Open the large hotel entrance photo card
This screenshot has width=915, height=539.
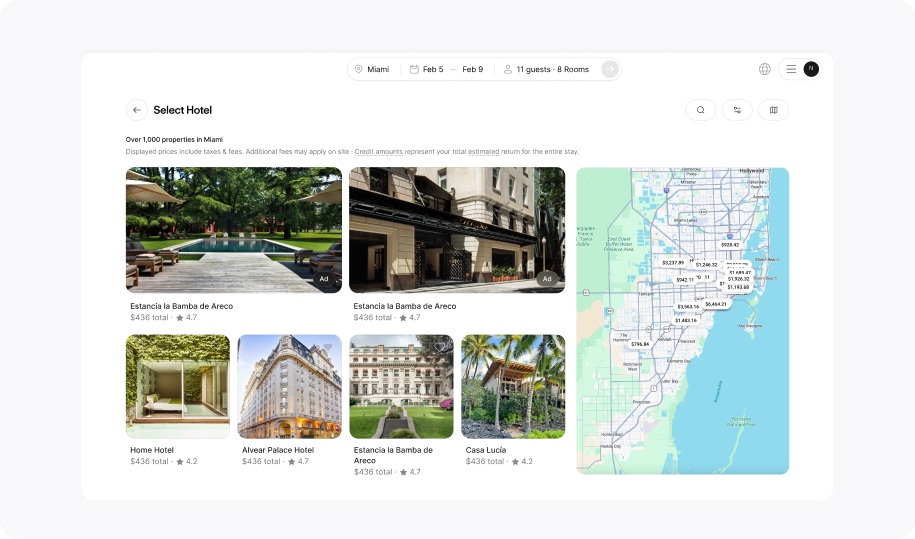tap(457, 230)
